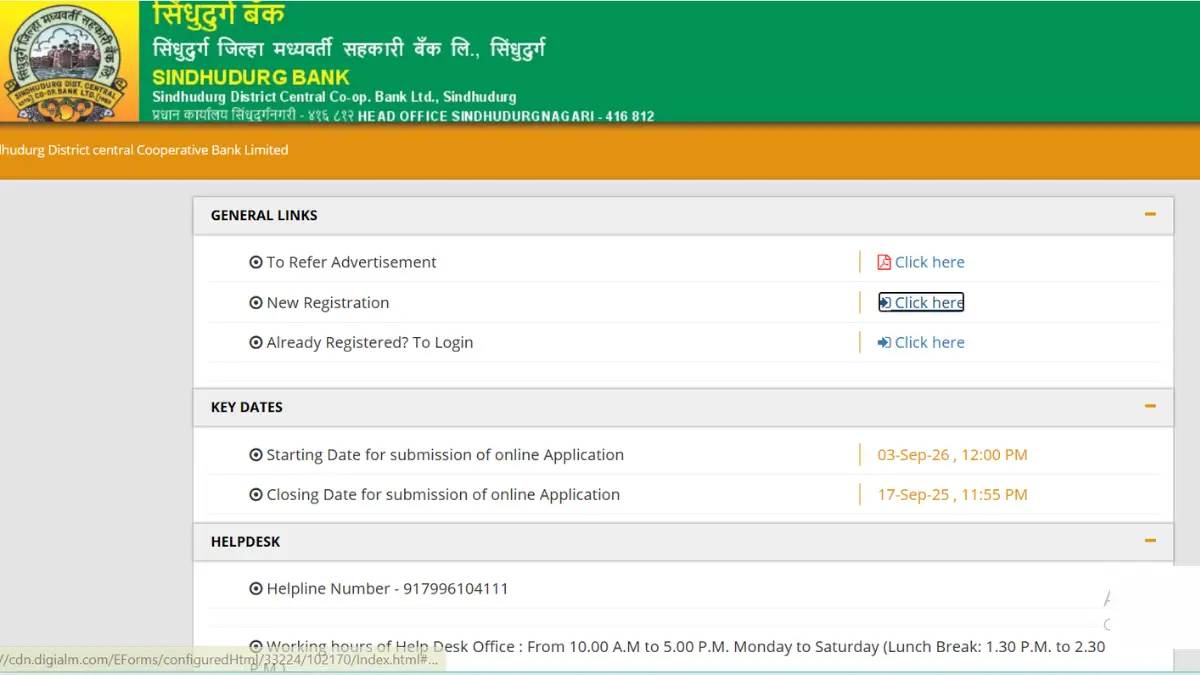1200x675 pixels.
Task: Click the District central Cooperative Bank Limited banner text
Action: pos(144,150)
